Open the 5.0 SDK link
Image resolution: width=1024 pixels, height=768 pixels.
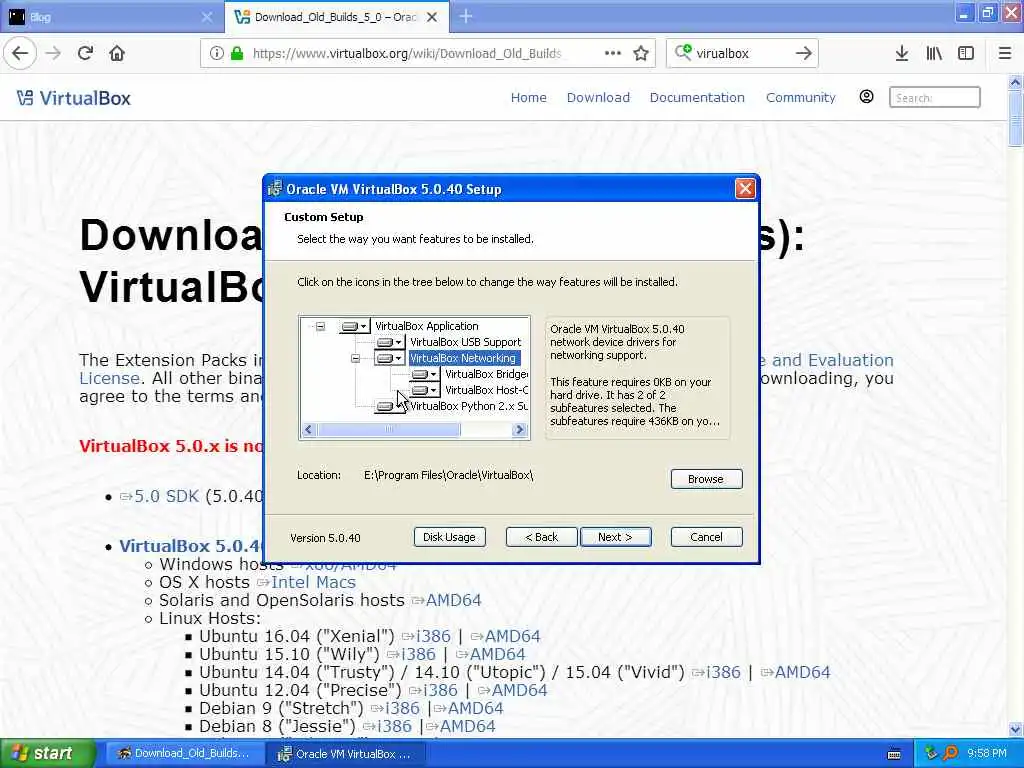click(x=159, y=496)
